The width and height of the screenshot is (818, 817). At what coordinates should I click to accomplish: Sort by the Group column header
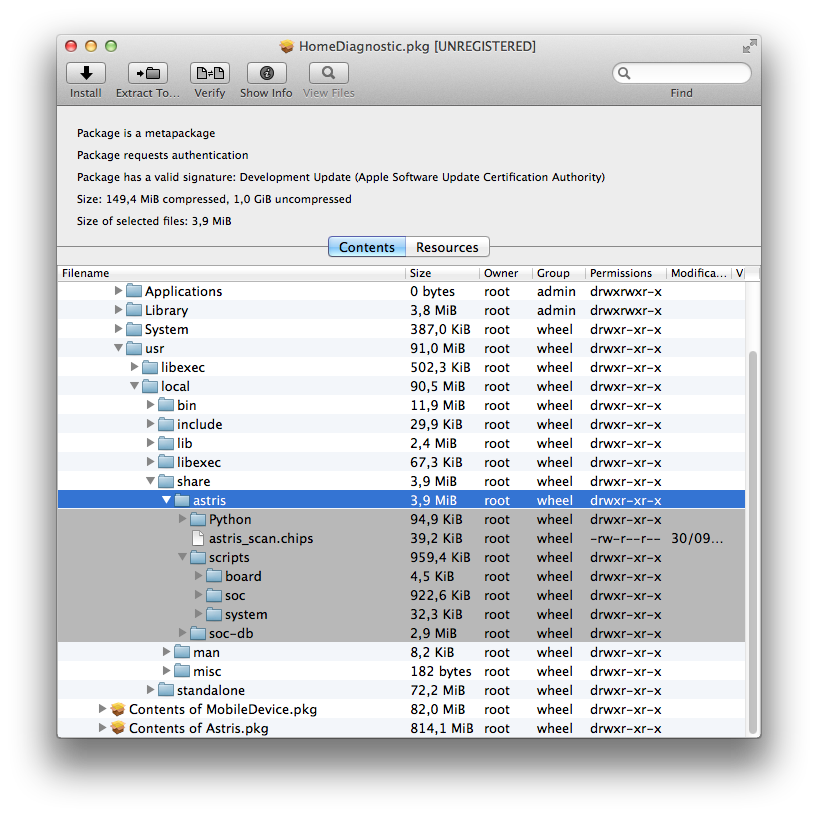click(x=559, y=273)
